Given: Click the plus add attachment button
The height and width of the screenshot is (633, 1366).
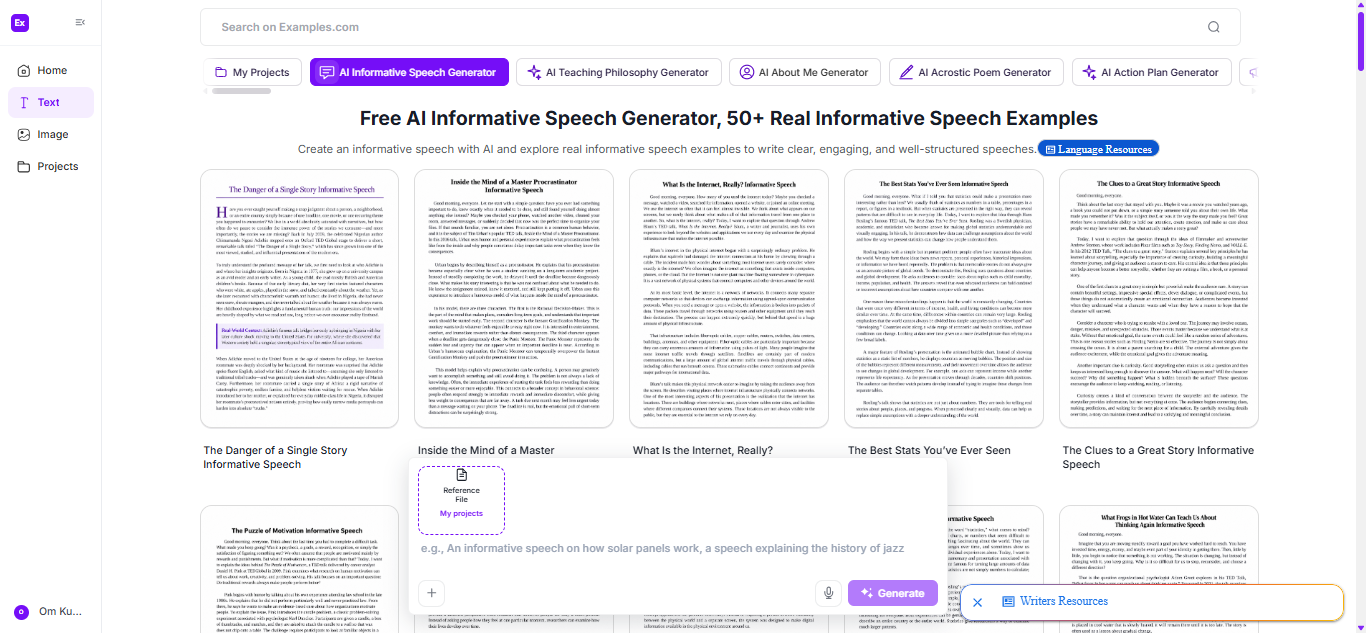Looking at the screenshot, I should coord(431,593).
